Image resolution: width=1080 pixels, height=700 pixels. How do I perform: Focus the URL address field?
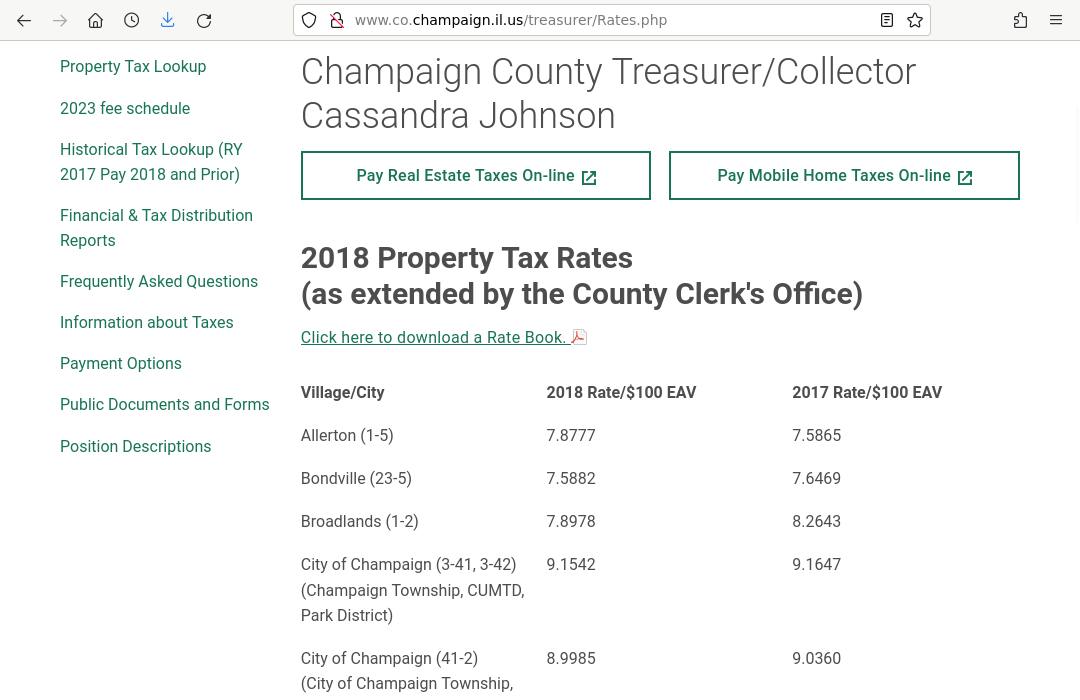[600, 20]
